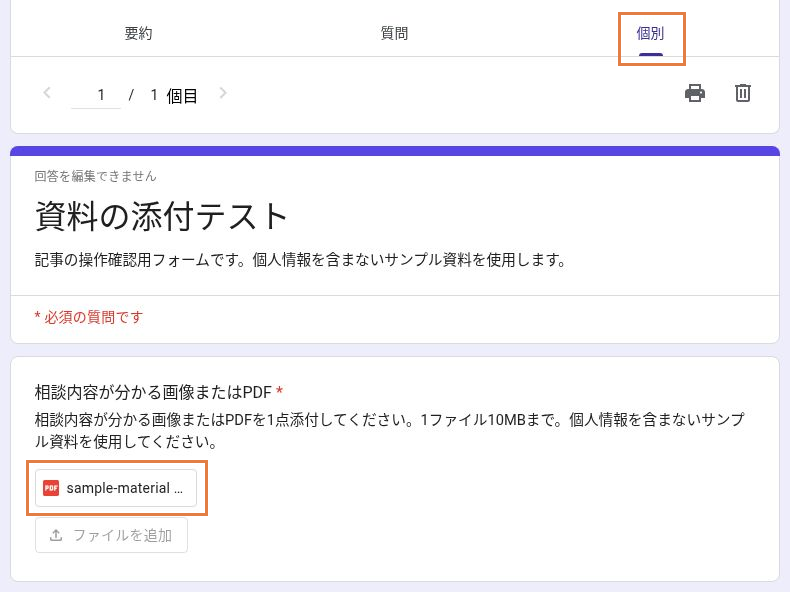Open the sample-material PDF attachment
Image resolution: width=790 pixels, height=592 pixels.
(x=116, y=488)
